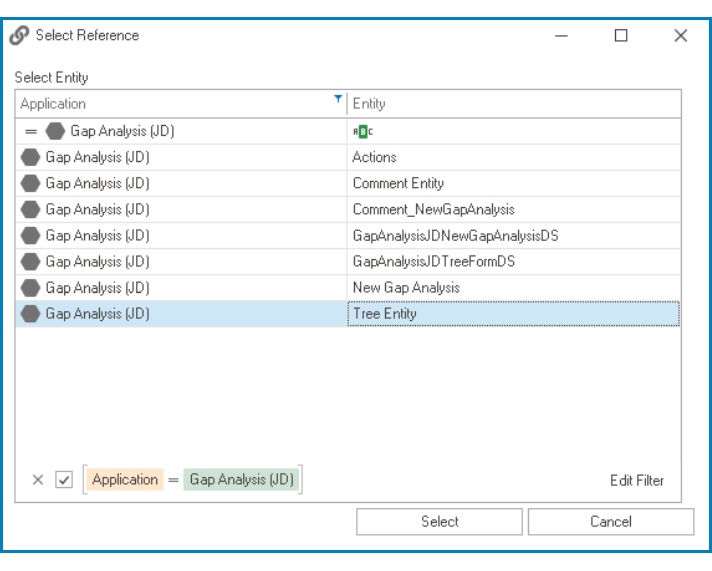Toggle the filter enabled checkbox
The height and width of the screenshot is (571, 712).
click(63, 480)
